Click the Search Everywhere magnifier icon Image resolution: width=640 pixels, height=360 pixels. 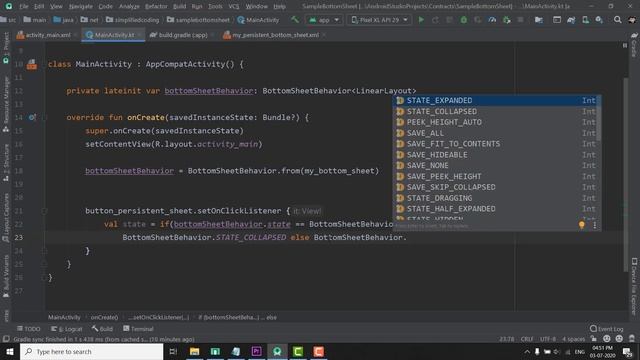coord(618,20)
